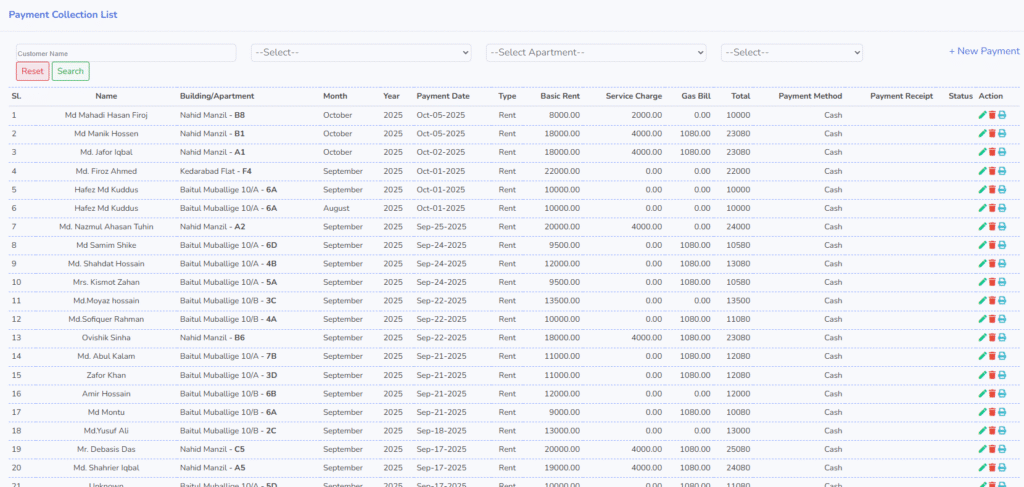Click the Basic Rent column header
This screenshot has width=1024, height=487.
560,96
